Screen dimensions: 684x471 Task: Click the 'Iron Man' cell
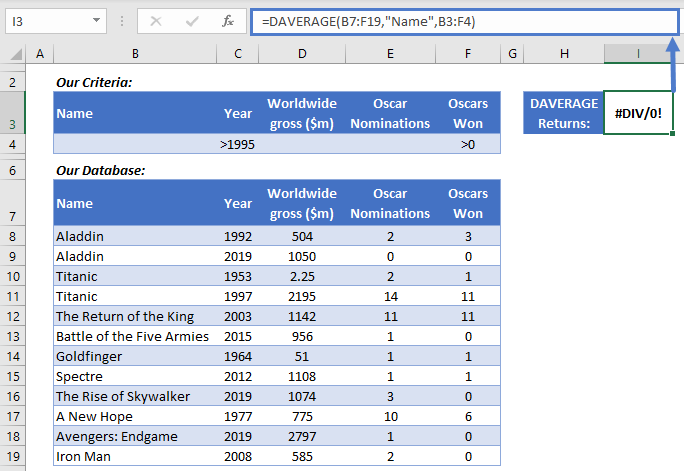(x=135, y=456)
